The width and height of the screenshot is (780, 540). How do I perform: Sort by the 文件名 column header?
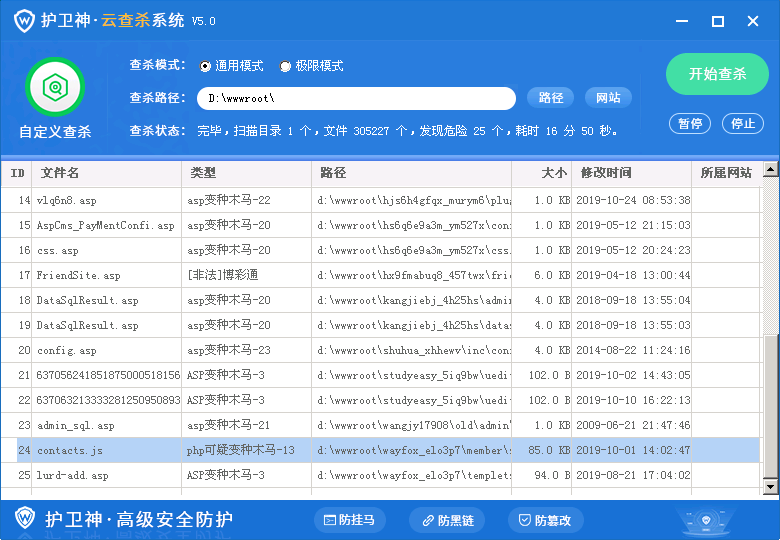[106, 173]
